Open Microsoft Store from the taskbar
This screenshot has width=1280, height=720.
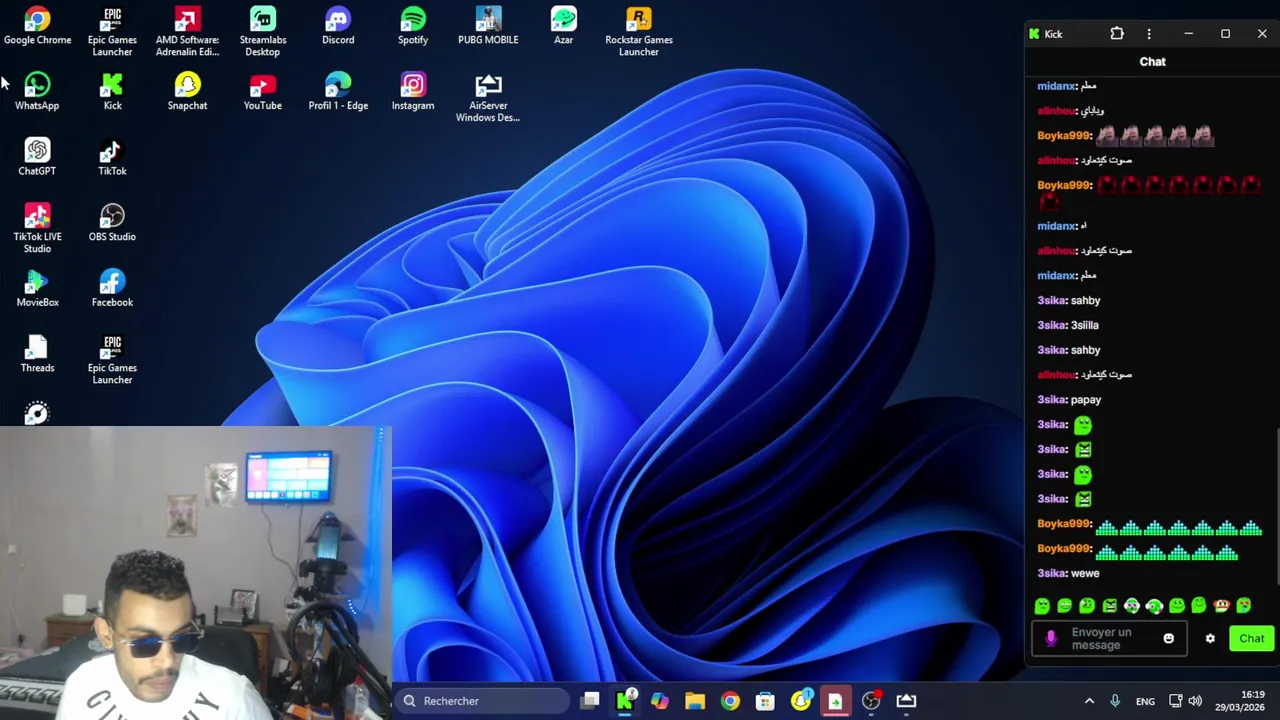pyautogui.click(x=765, y=701)
